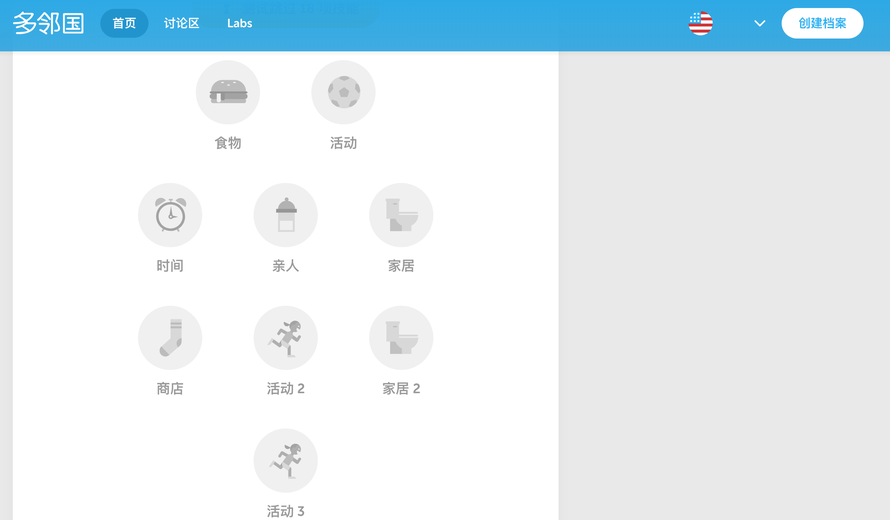Click the 食物 label text
The width and height of the screenshot is (890, 520).
click(x=228, y=143)
